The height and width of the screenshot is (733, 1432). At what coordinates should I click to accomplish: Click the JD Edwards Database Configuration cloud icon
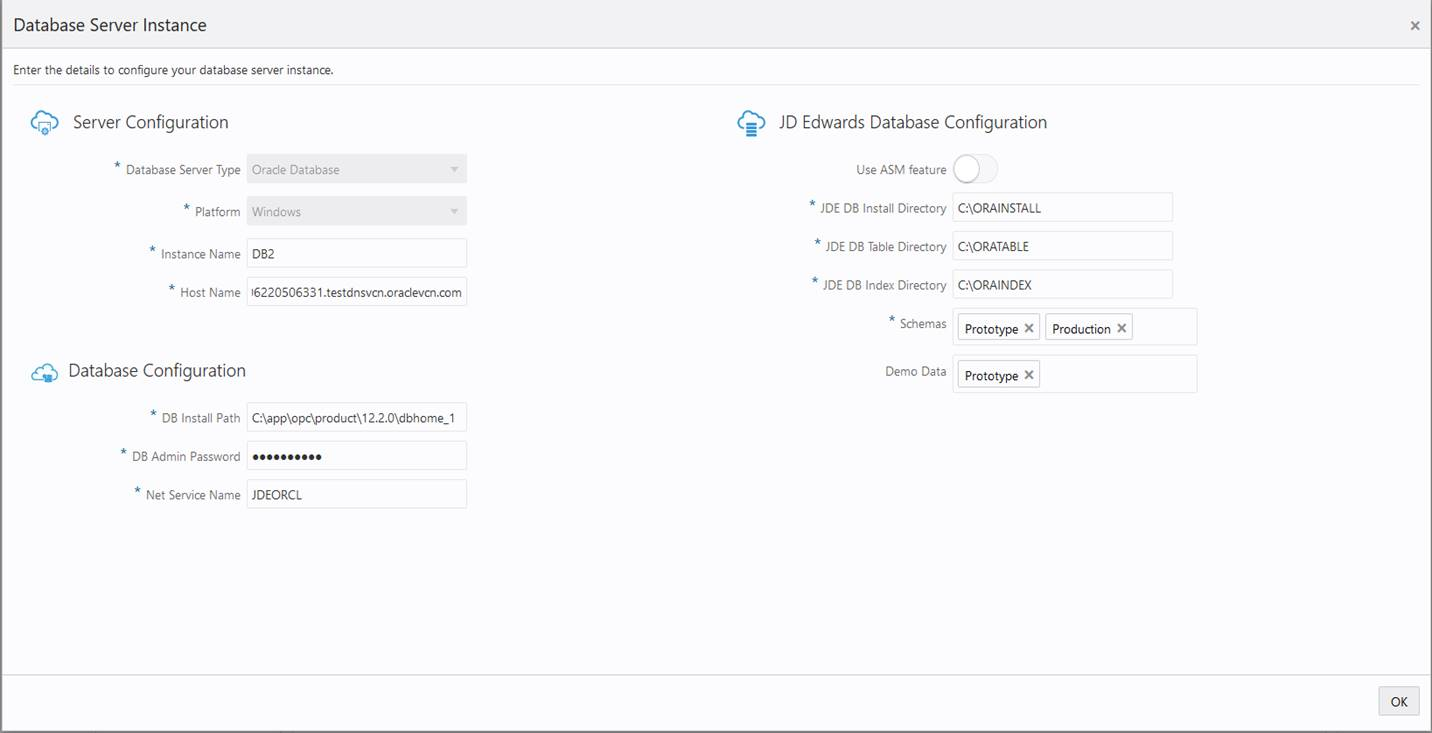(x=751, y=122)
